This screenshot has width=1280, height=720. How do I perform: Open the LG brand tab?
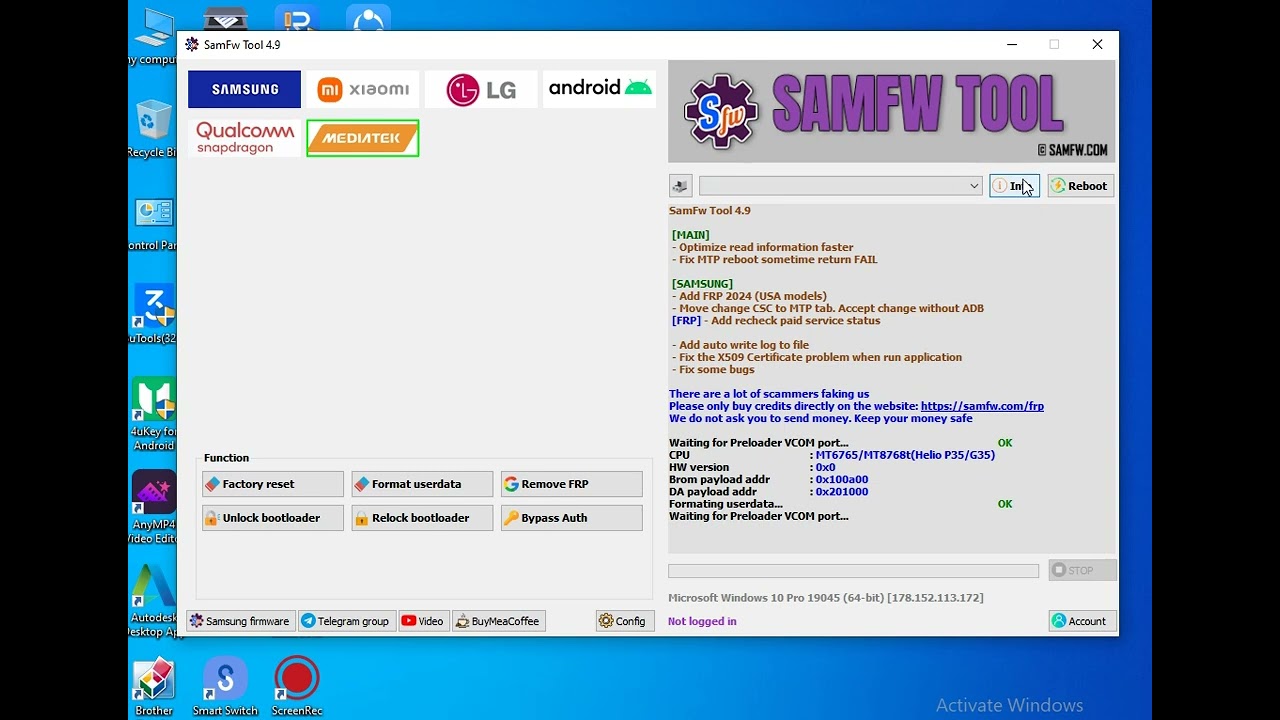481,89
